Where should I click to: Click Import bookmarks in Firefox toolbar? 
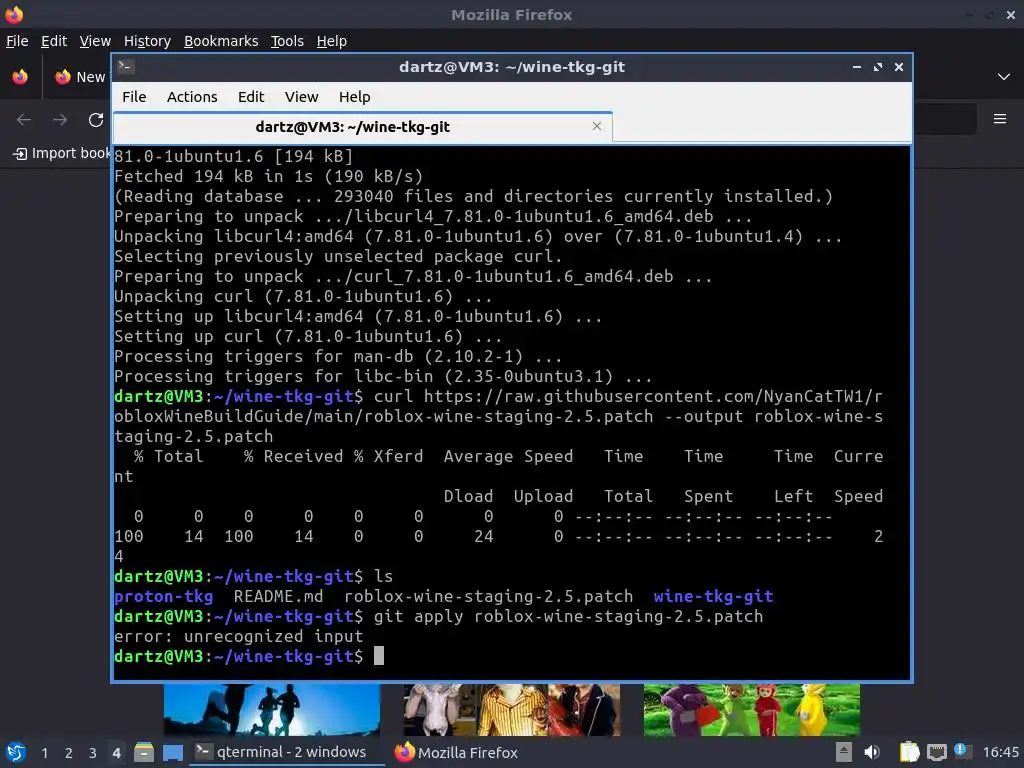pyautogui.click(x=62, y=153)
